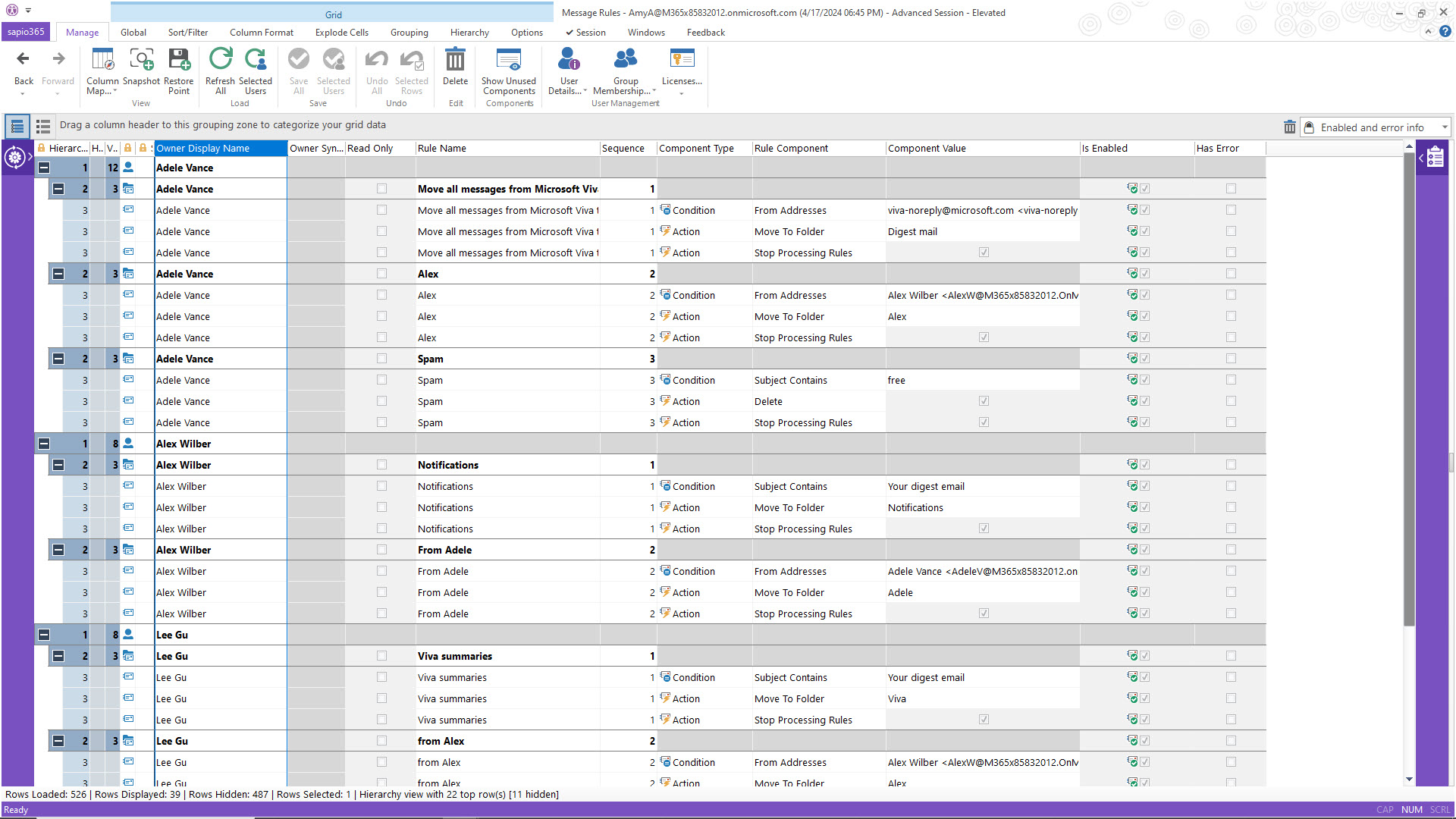The width and height of the screenshot is (1456, 819).
Task: Click the trash icon near the view selector
Action: coord(1289,127)
